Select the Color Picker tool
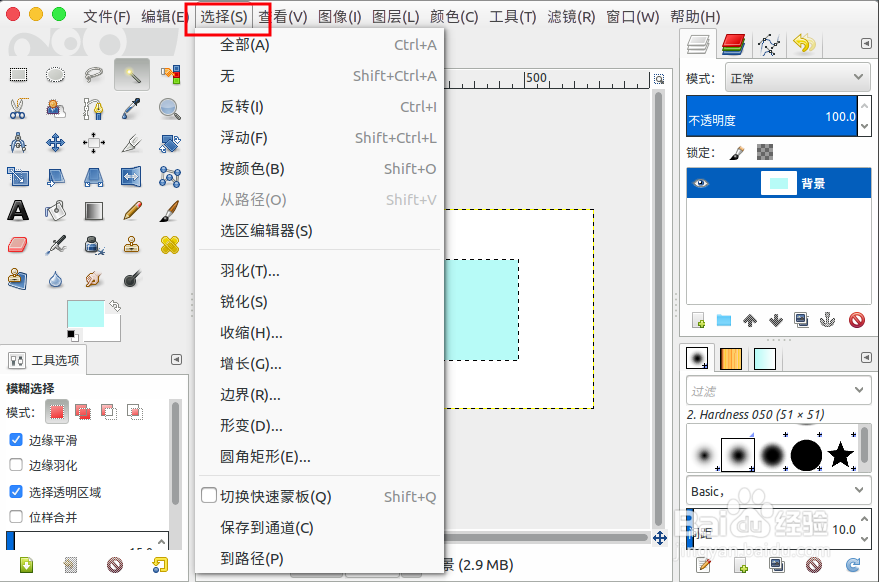Viewport: 879px width, 582px height. (x=132, y=108)
